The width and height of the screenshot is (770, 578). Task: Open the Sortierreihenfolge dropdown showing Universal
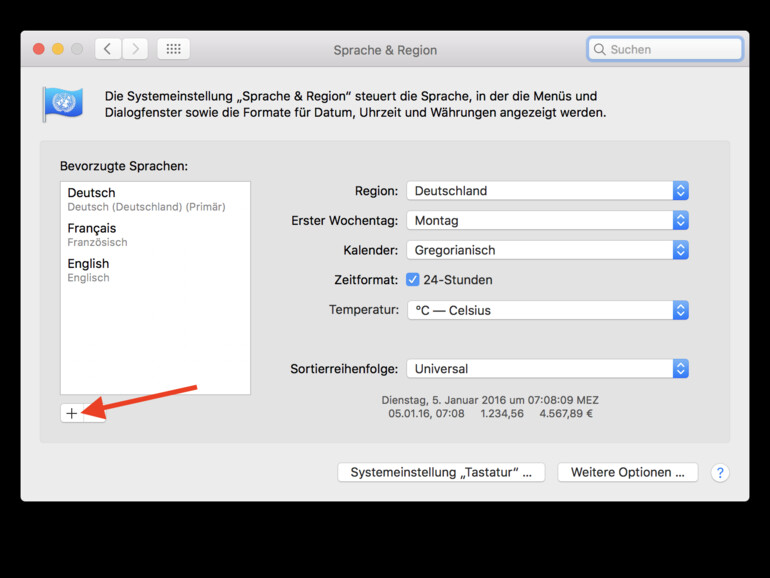(x=548, y=369)
